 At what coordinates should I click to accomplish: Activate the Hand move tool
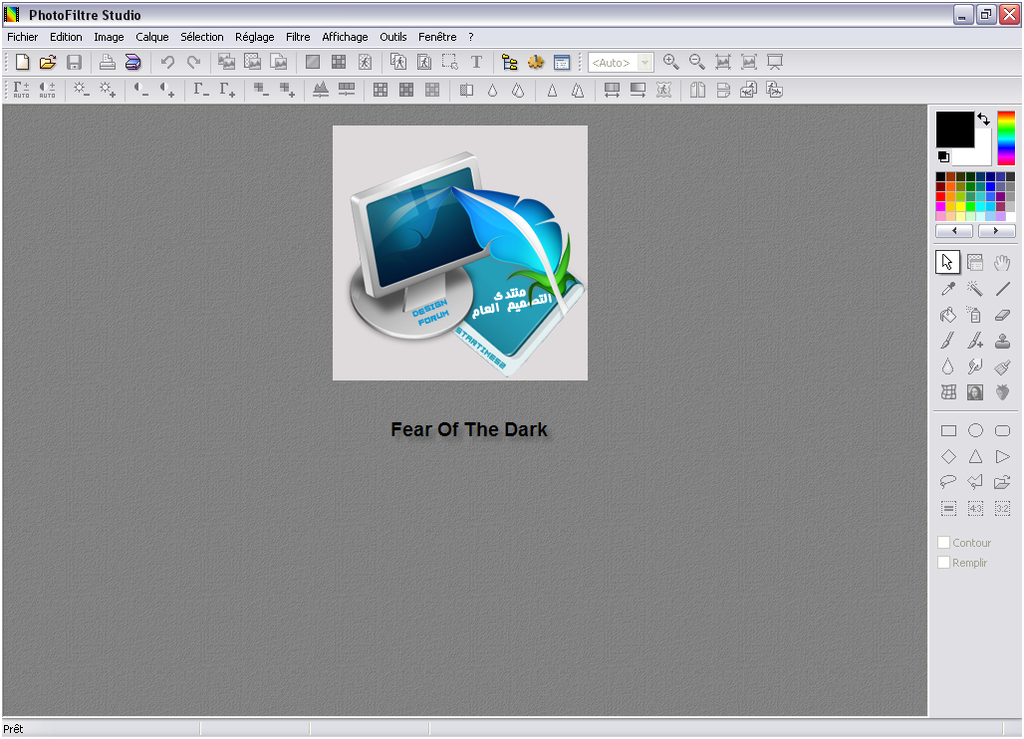point(1002,263)
